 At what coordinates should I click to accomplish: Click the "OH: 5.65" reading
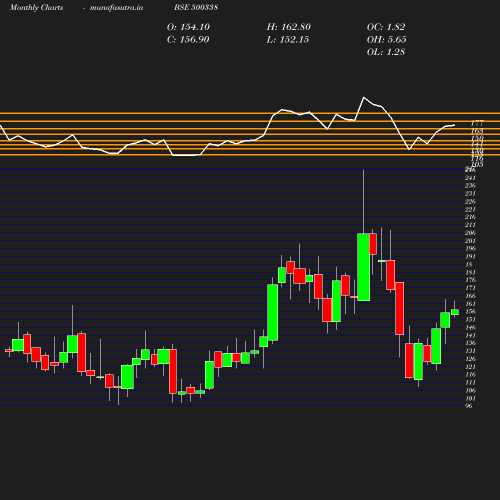coord(387,40)
